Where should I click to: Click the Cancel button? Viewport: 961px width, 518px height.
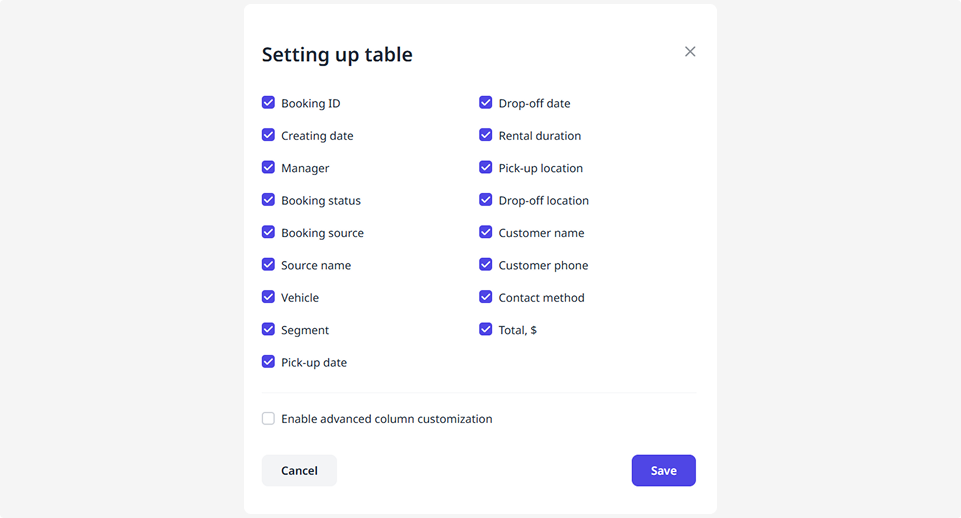(x=299, y=471)
